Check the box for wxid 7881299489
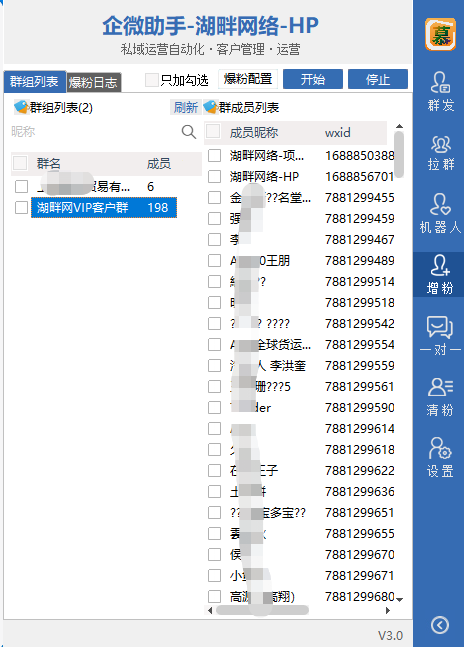The image size is (464, 647). pyautogui.click(x=214, y=261)
